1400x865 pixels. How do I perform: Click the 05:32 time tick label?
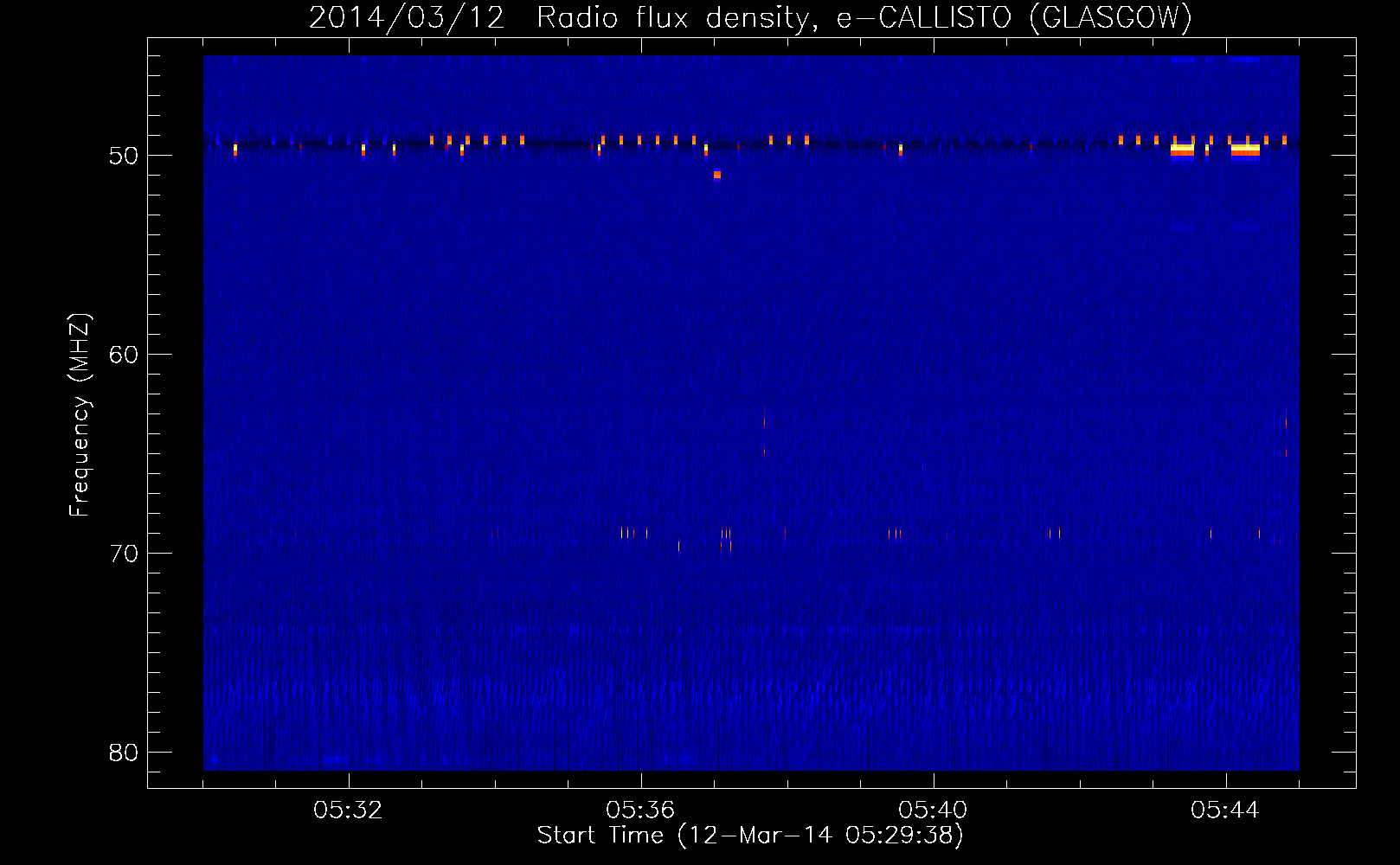tap(348, 811)
